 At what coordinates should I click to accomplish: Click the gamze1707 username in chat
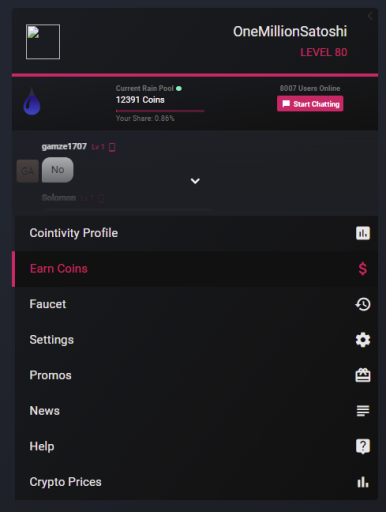click(x=64, y=146)
